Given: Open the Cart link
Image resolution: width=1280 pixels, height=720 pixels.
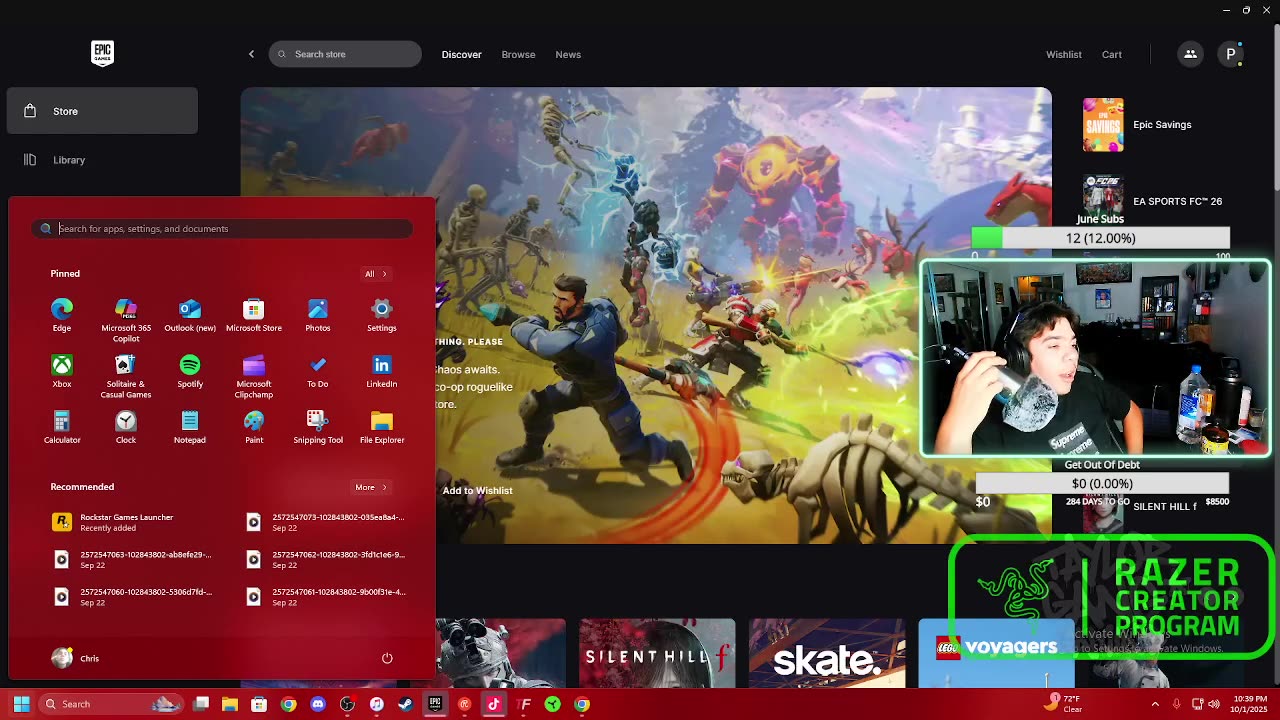Looking at the screenshot, I should click(x=1112, y=54).
